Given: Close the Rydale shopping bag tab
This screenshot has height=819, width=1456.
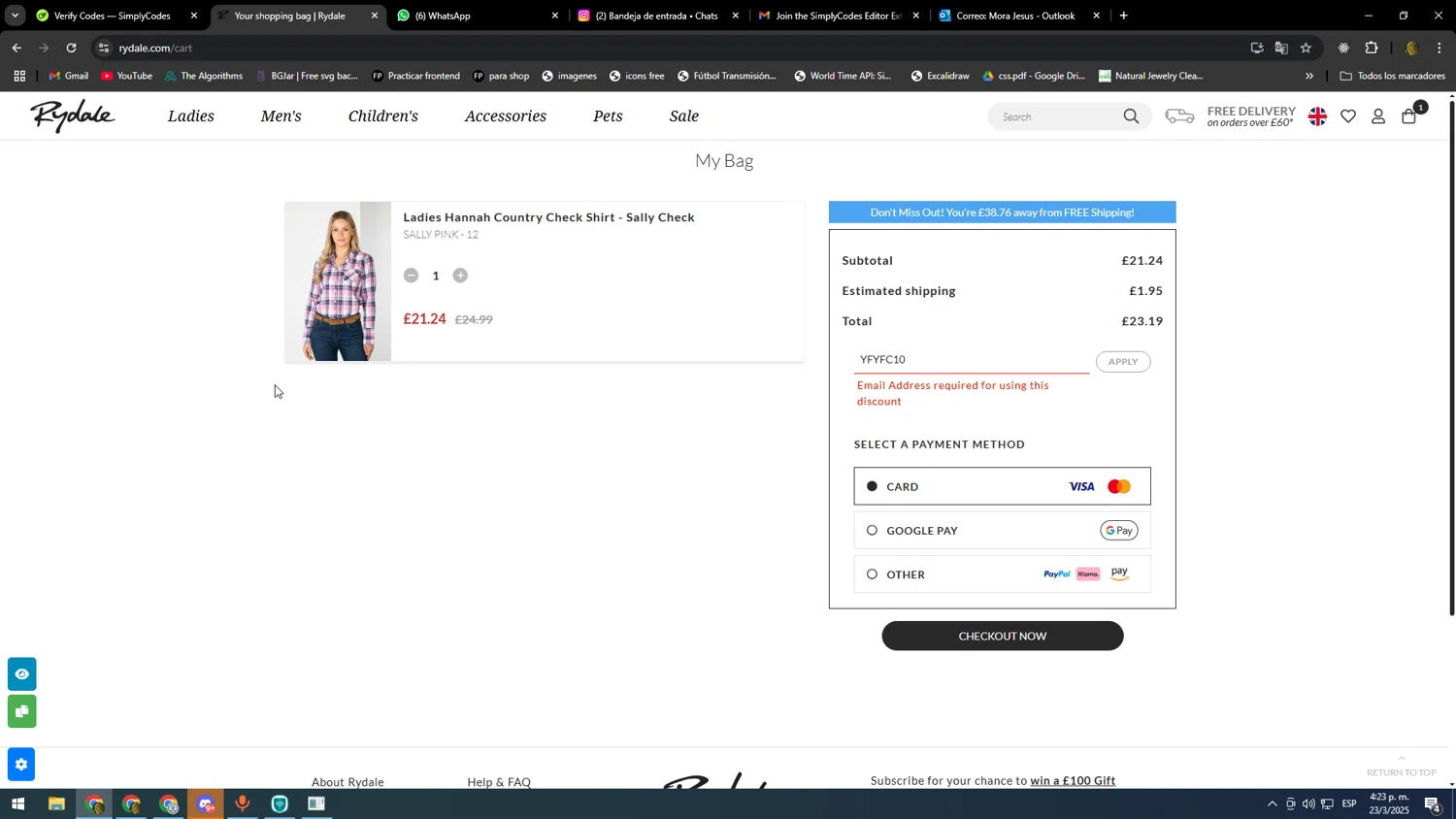Looking at the screenshot, I should click(x=375, y=16).
